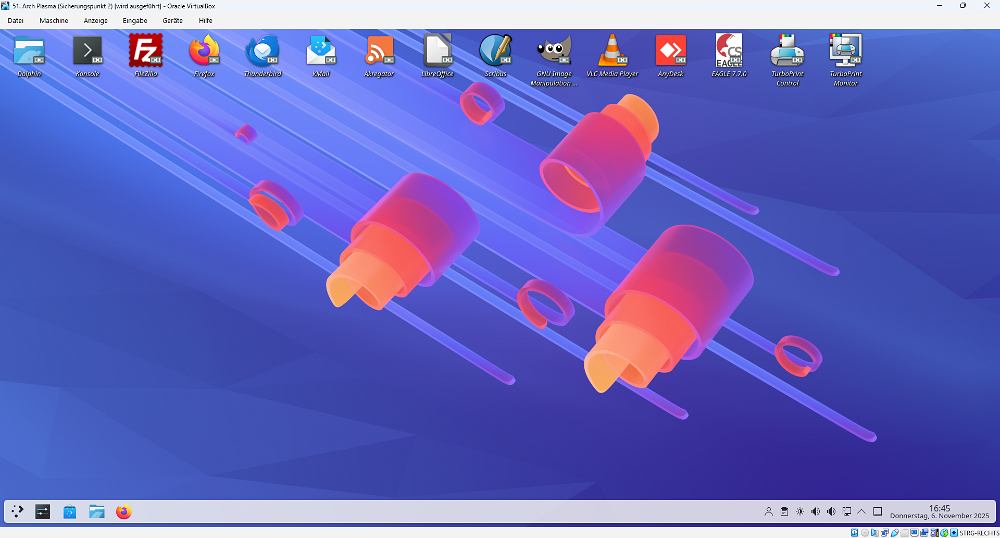Open the screen brightness tray icon

click(799, 512)
